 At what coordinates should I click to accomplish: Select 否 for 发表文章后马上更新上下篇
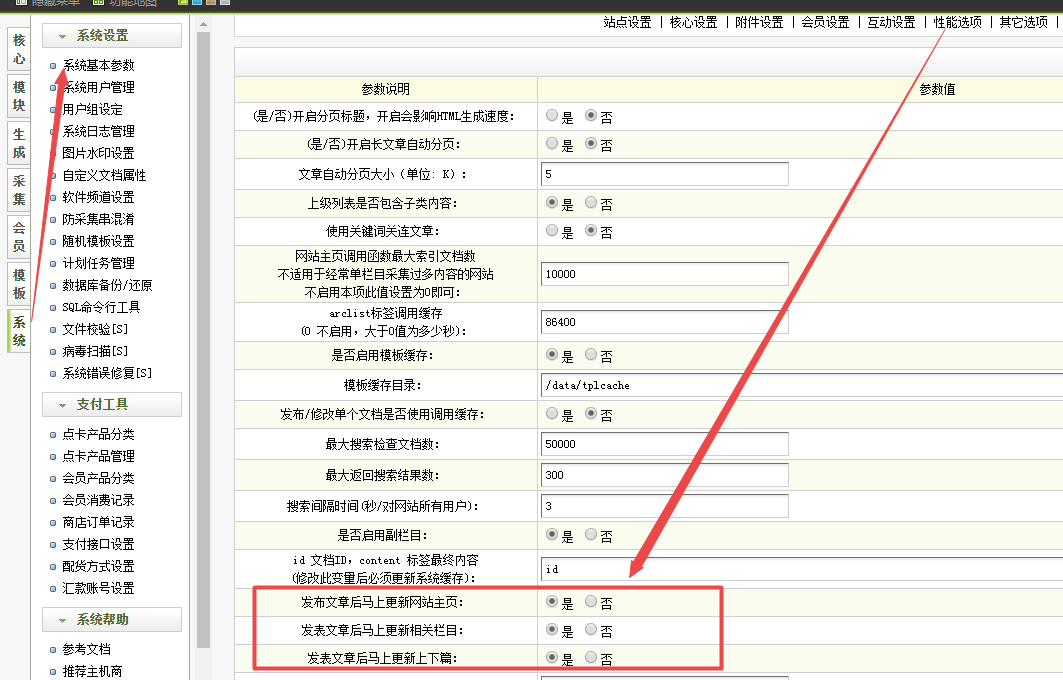click(590, 658)
